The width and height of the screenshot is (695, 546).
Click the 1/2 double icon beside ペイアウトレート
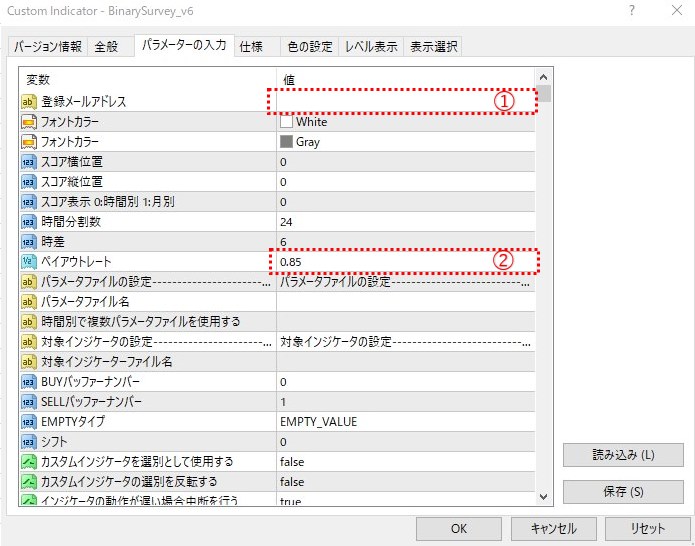coord(29,262)
